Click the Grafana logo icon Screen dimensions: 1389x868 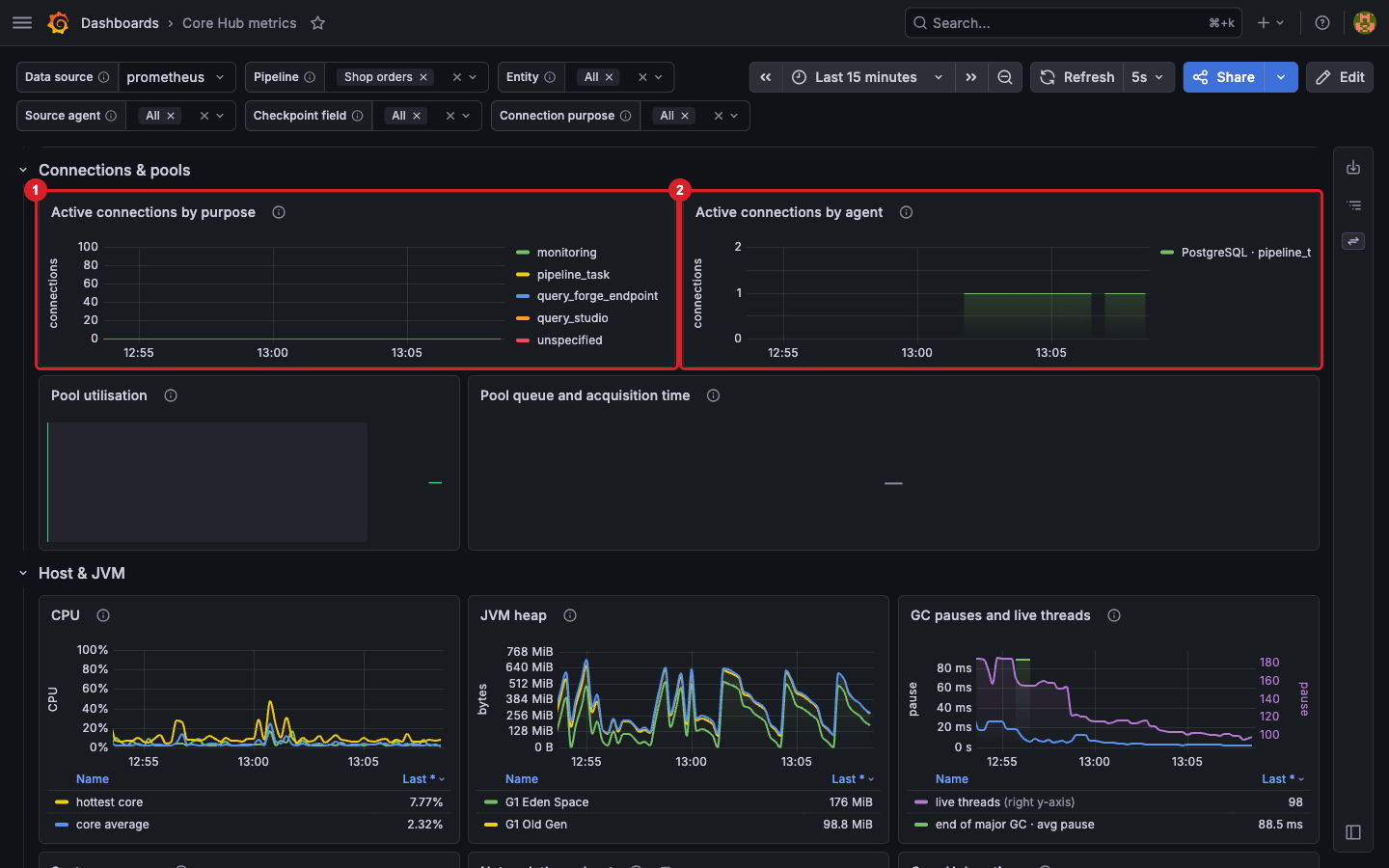click(x=58, y=23)
